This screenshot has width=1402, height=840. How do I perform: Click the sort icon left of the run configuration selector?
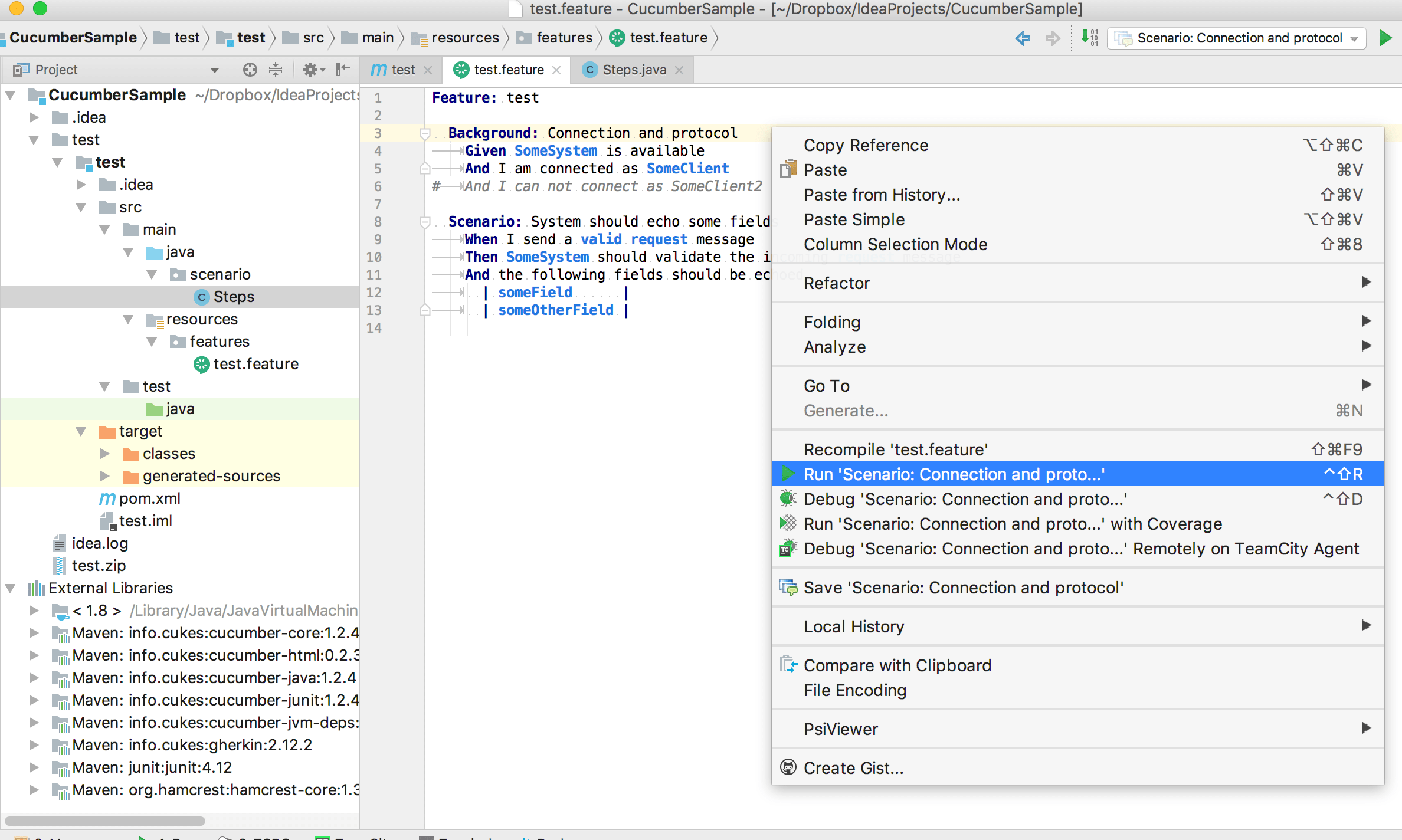pos(1088,38)
